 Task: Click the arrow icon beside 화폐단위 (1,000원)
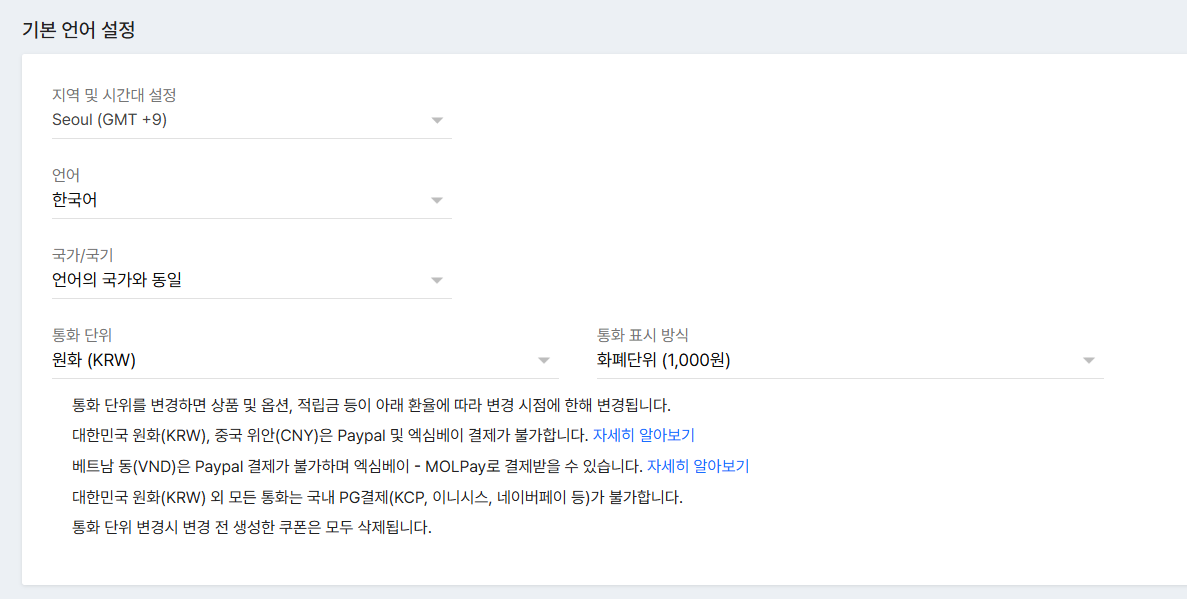pyautogui.click(x=1089, y=361)
